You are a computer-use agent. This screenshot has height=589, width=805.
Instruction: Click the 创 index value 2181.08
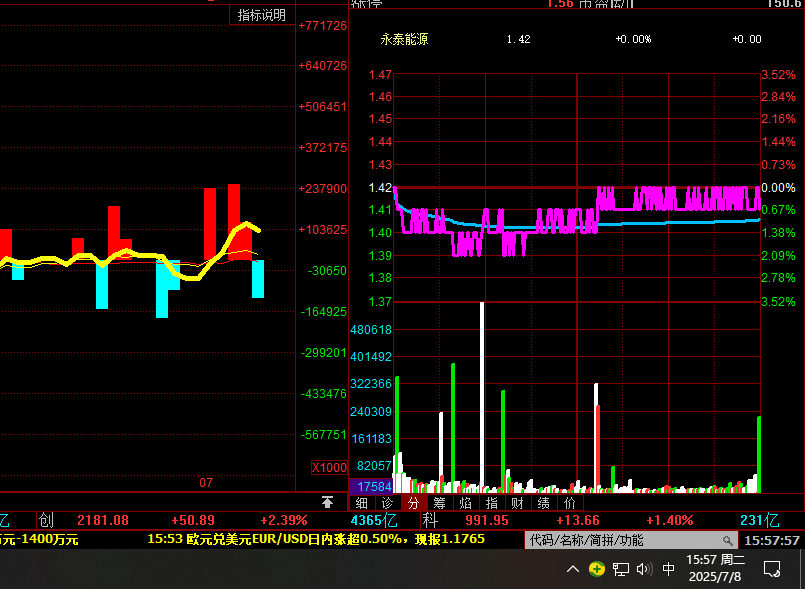click(x=103, y=521)
